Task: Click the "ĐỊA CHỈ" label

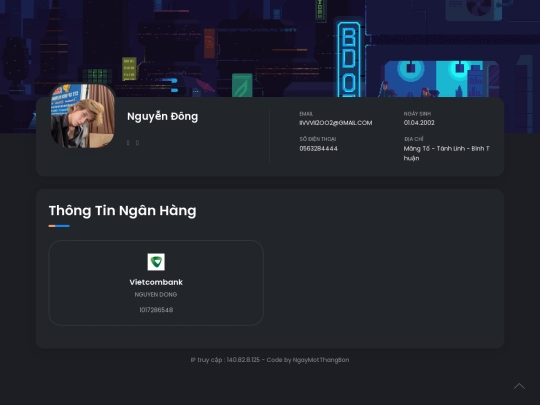Action: coord(414,139)
